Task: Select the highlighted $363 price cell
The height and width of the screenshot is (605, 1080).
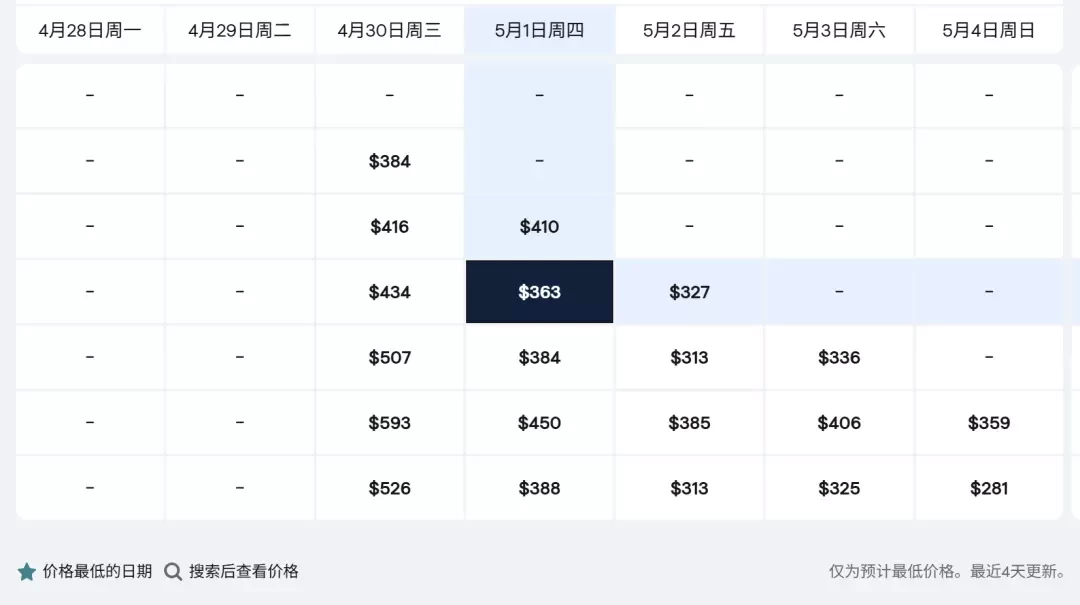Action: [539, 291]
